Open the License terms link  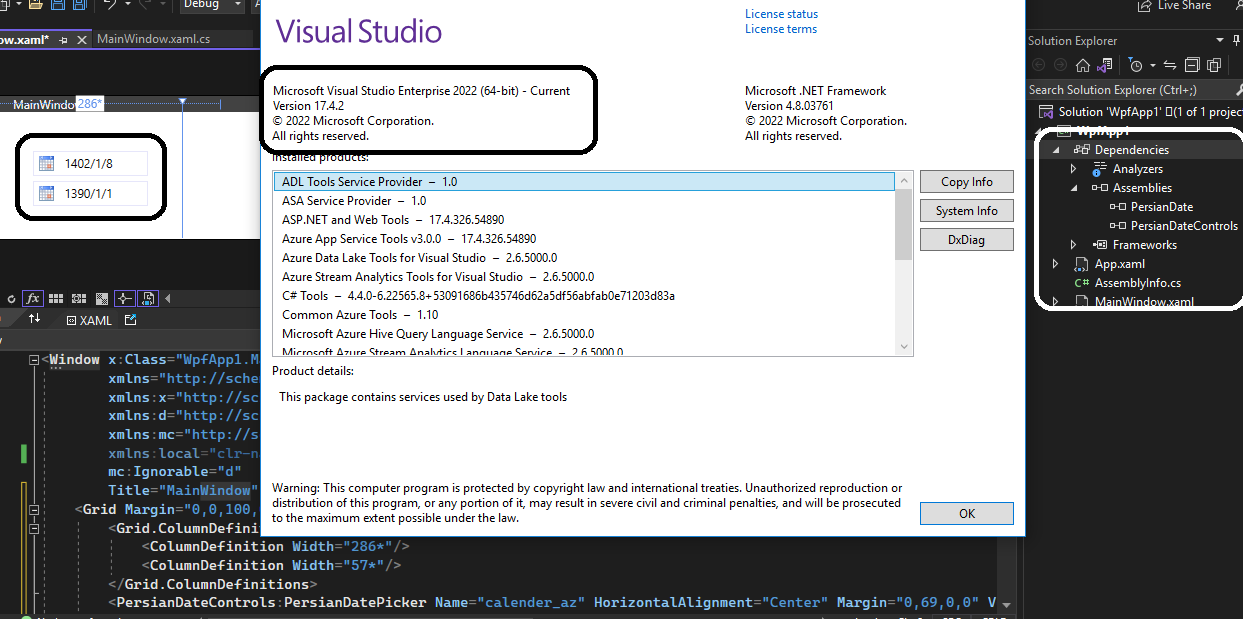coord(781,29)
